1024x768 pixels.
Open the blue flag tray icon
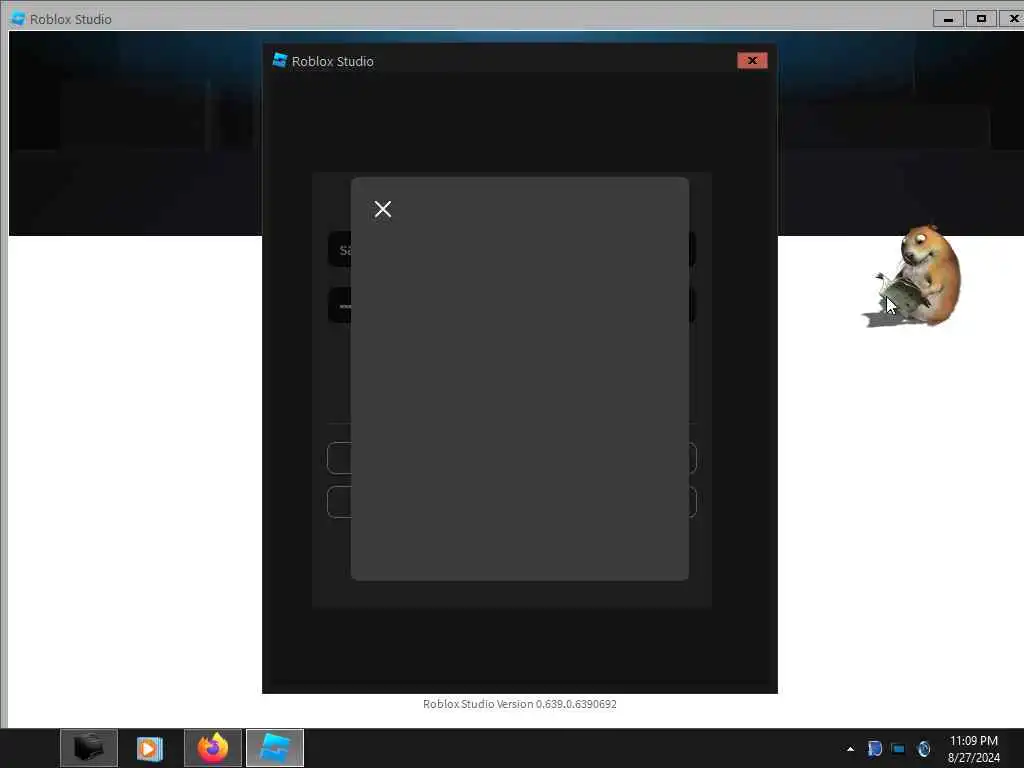click(874, 748)
